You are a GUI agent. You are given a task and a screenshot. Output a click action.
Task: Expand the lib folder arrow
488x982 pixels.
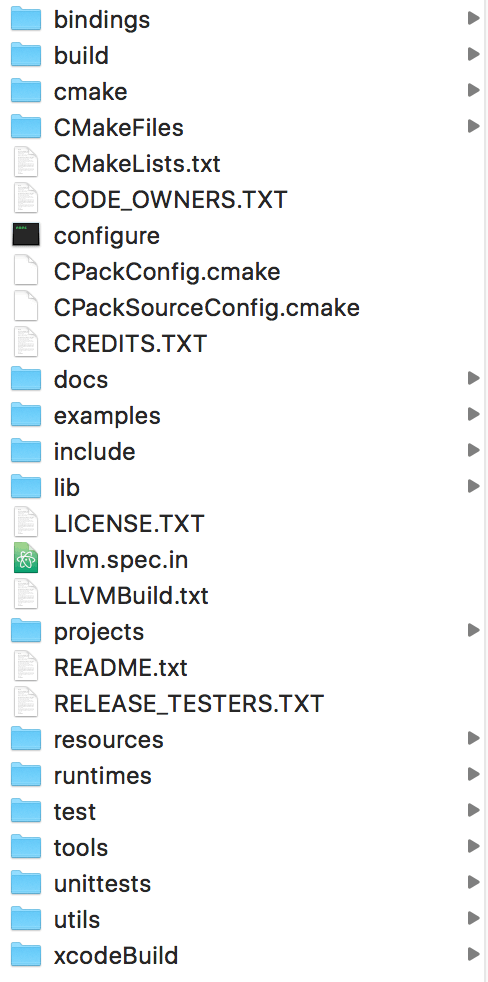(474, 487)
